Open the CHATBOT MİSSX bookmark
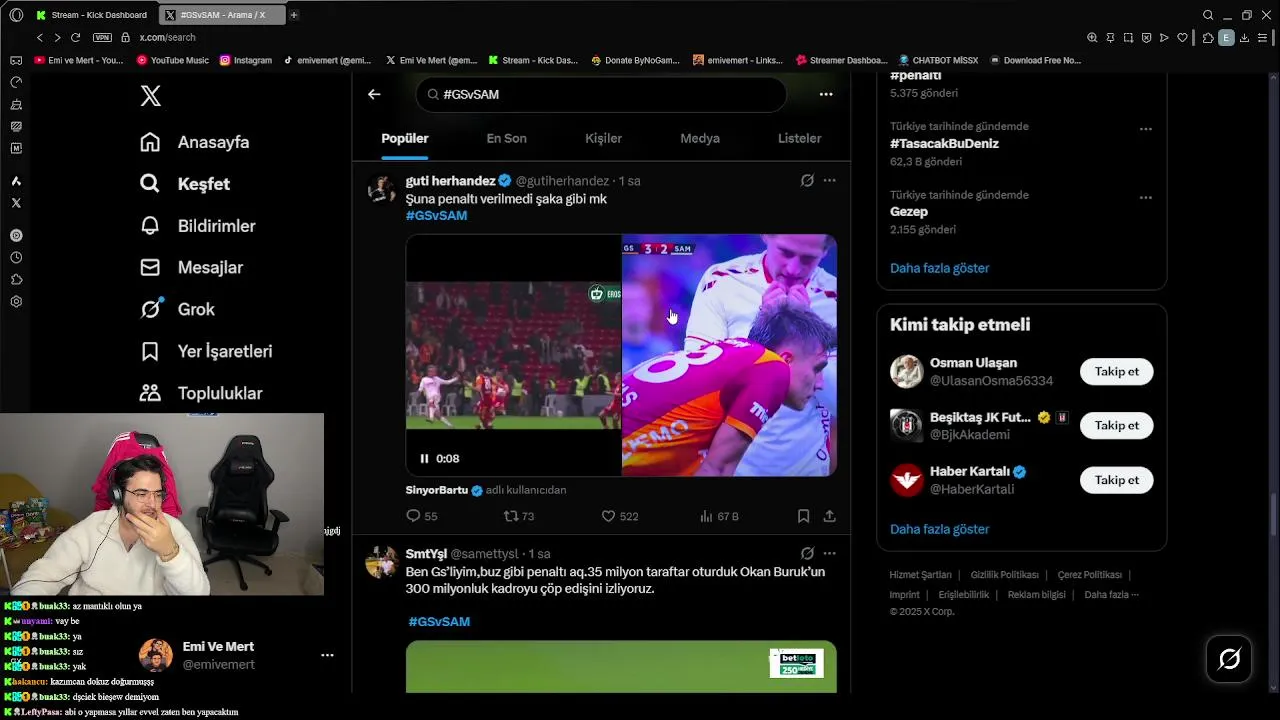Image resolution: width=1280 pixels, height=720 pixels. [x=937, y=60]
